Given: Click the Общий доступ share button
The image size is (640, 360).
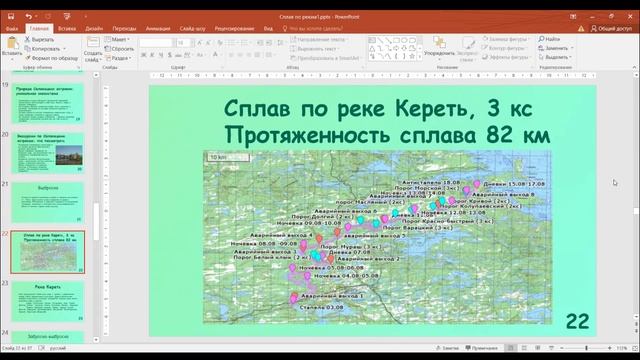Looking at the screenshot, I should (x=611, y=29).
